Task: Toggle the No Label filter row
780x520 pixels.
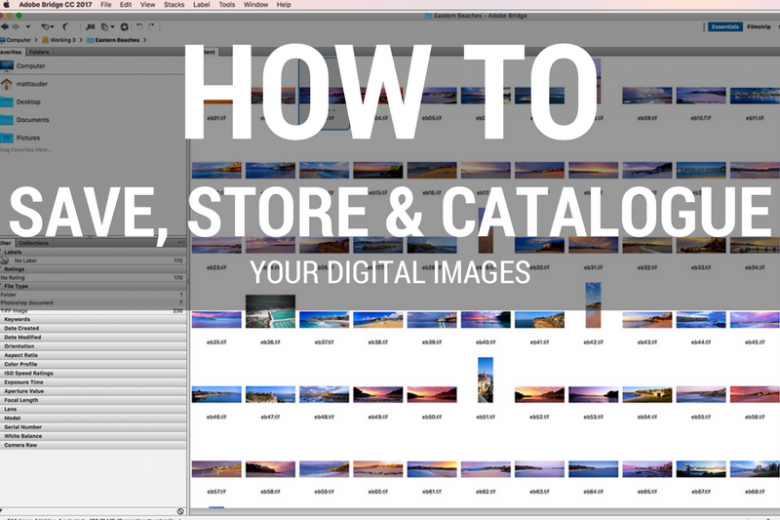Action: (93, 260)
